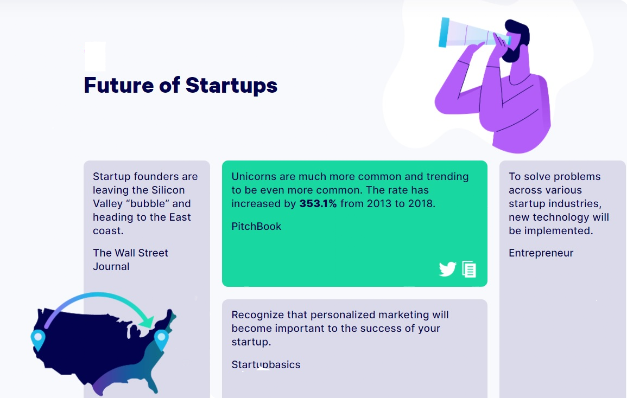Click the copy document icon

(x=469, y=269)
